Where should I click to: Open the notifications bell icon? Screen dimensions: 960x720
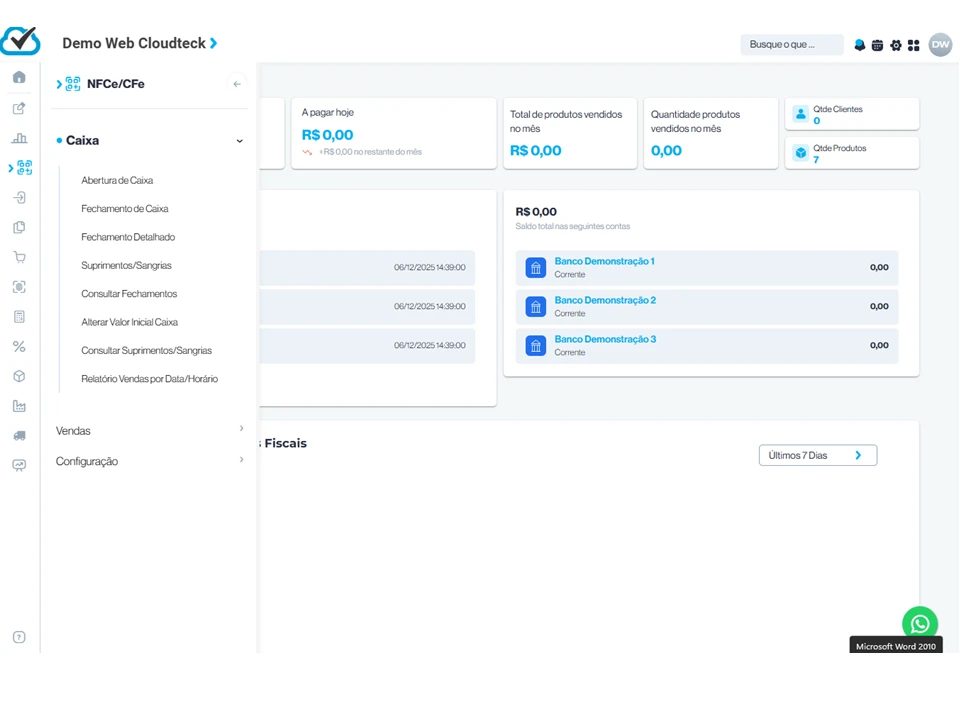pos(859,45)
